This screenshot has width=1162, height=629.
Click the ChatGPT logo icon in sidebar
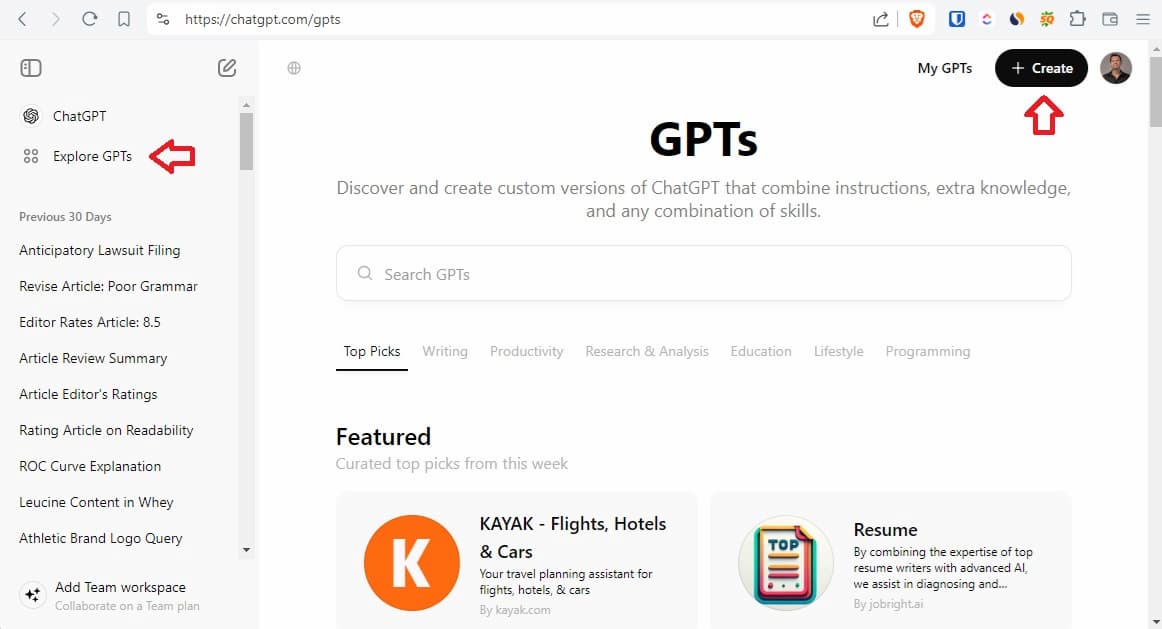coord(31,116)
